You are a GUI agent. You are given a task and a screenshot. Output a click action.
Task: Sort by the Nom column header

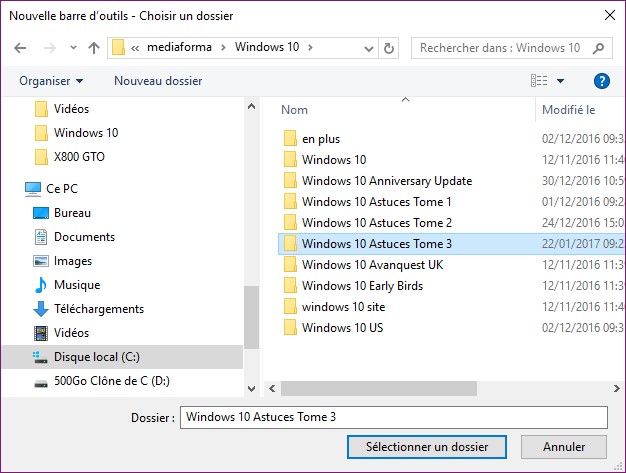[295, 110]
